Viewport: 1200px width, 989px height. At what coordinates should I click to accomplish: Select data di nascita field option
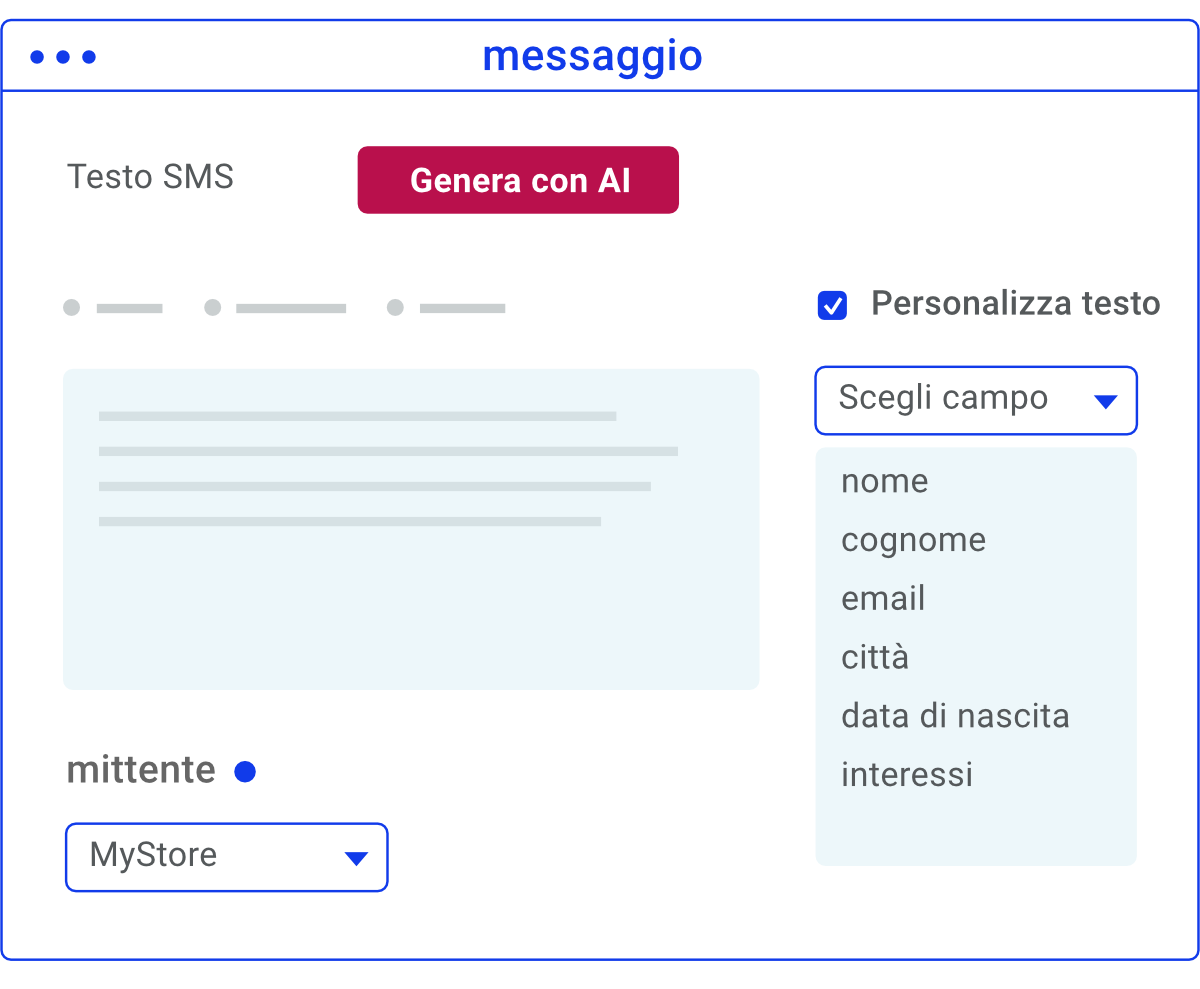[x=955, y=716]
